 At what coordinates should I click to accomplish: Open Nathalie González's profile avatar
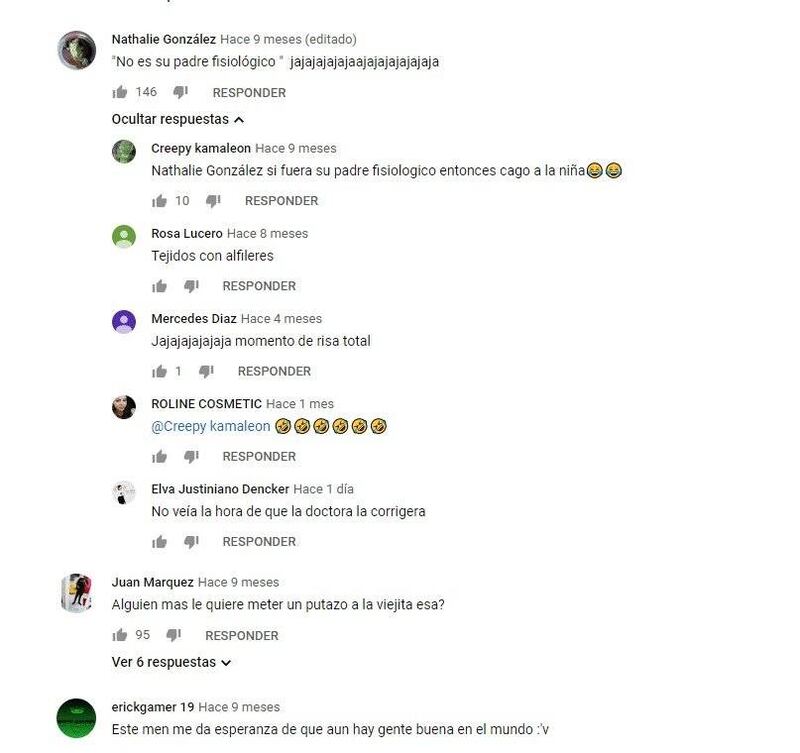77,50
